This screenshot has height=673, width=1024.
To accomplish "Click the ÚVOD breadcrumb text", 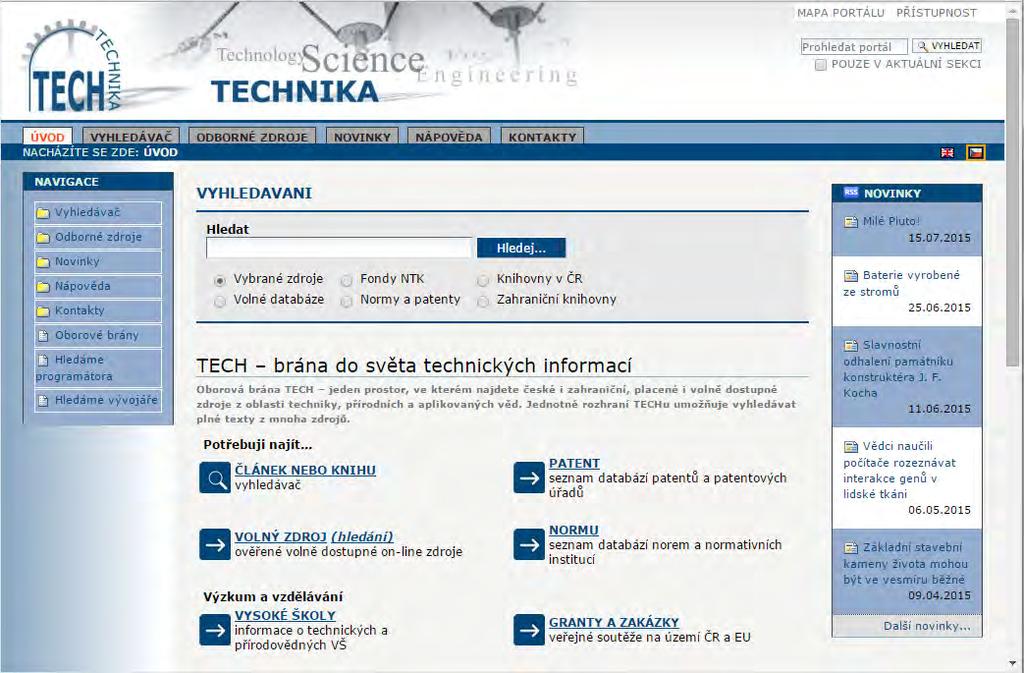I will tap(161, 153).
